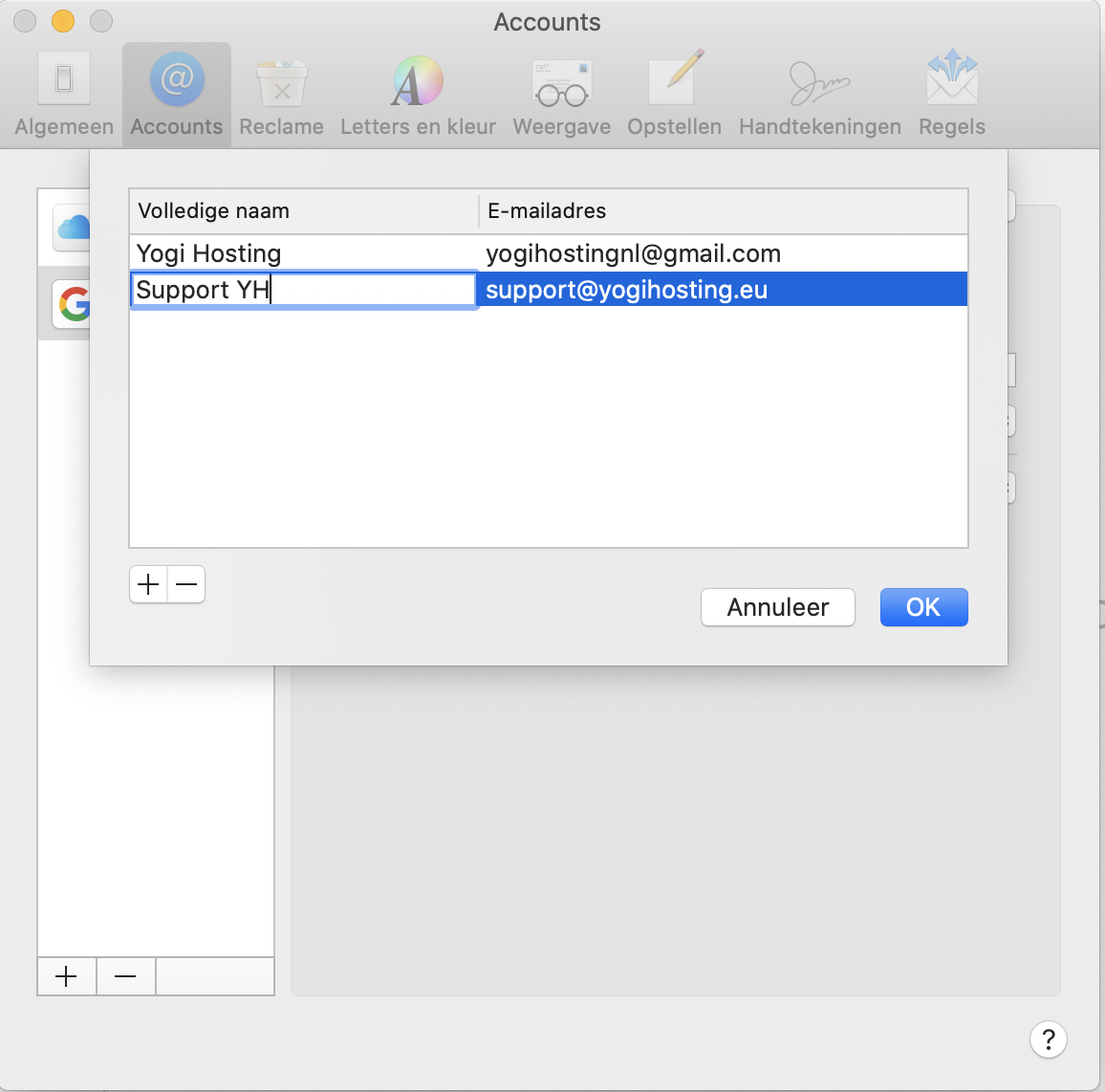
Task: Add account with sidebar plus button
Action: (66, 976)
